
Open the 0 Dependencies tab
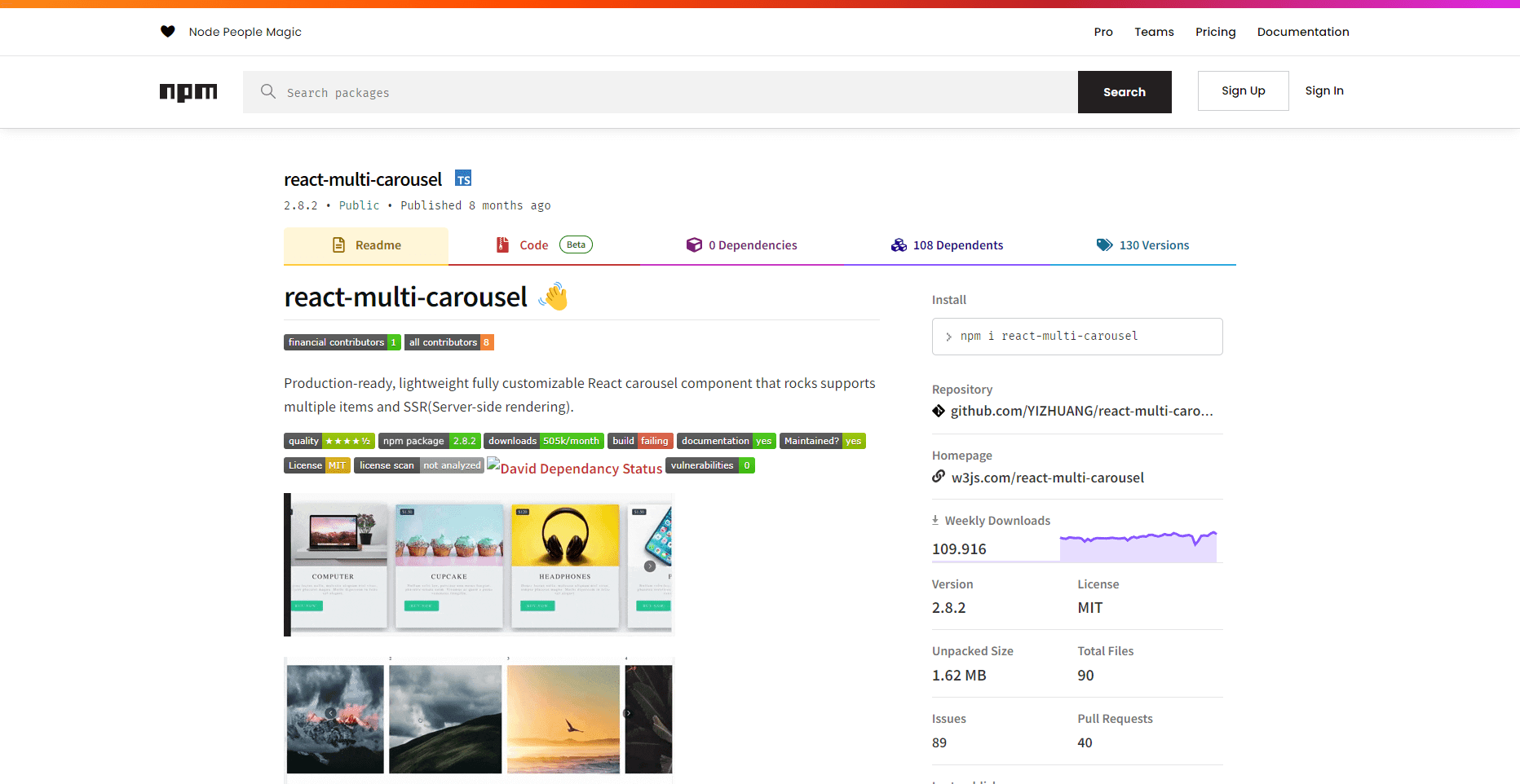pos(741,245)
